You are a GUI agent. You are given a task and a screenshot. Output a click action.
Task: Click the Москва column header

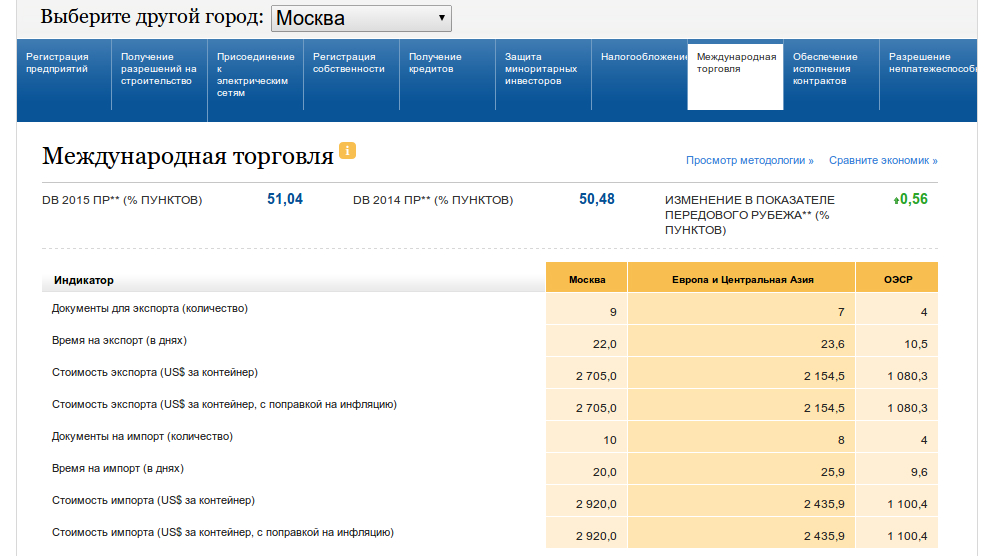click(587, 278)
